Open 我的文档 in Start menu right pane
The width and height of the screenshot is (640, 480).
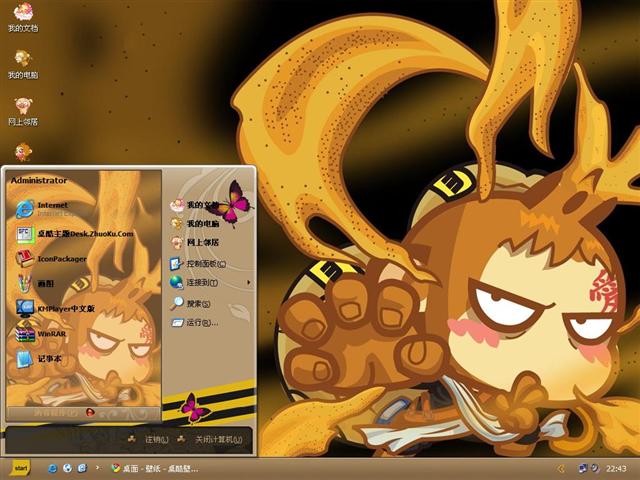tap(195, 205)
